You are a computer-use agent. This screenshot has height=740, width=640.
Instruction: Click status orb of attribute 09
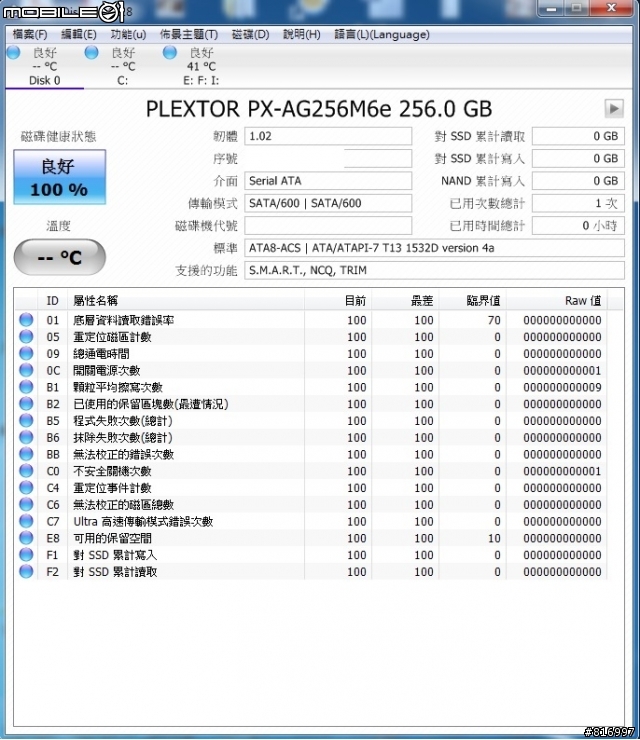click(26, 353)
